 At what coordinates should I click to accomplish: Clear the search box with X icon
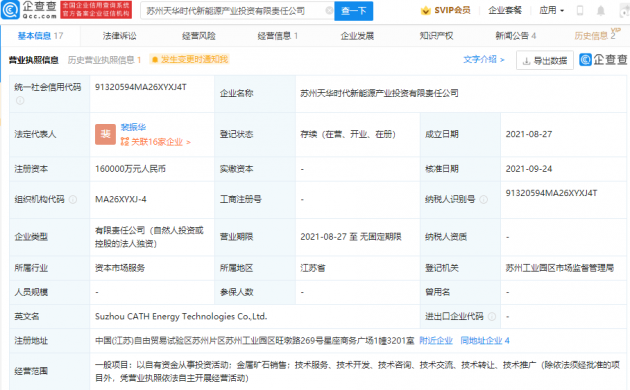pos(329,10)
